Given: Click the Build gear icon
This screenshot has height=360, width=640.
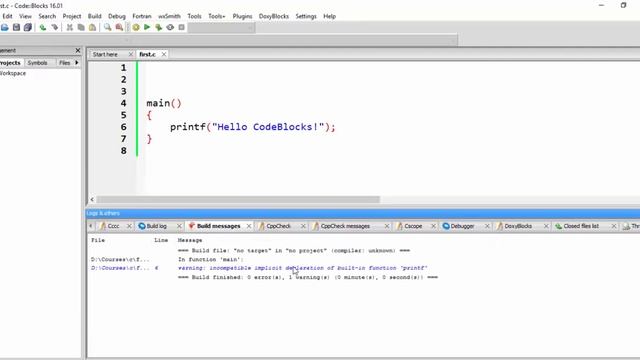Looking at the screenshot, I should pyautogui.click(x=136, y=27).
